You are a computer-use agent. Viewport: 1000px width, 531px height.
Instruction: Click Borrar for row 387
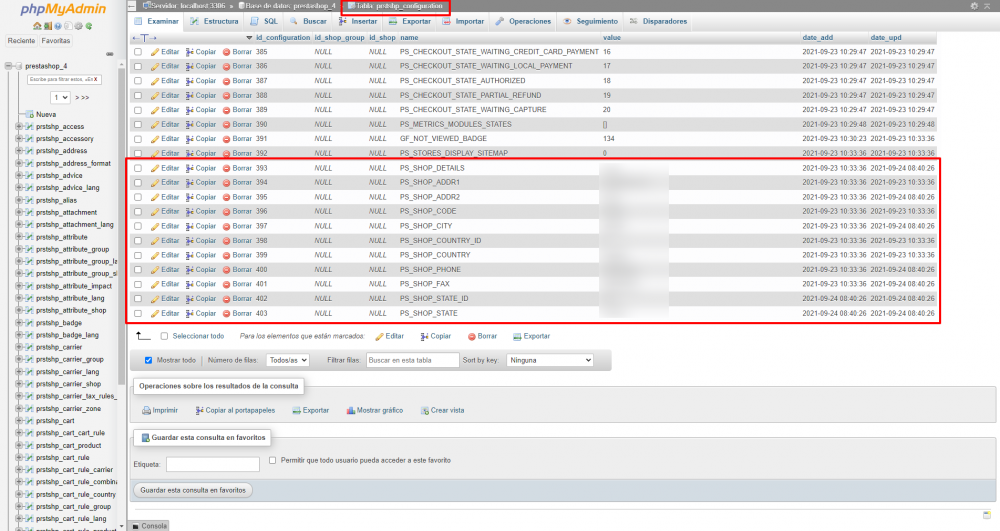pyautogui.click(x=237, y=81)
